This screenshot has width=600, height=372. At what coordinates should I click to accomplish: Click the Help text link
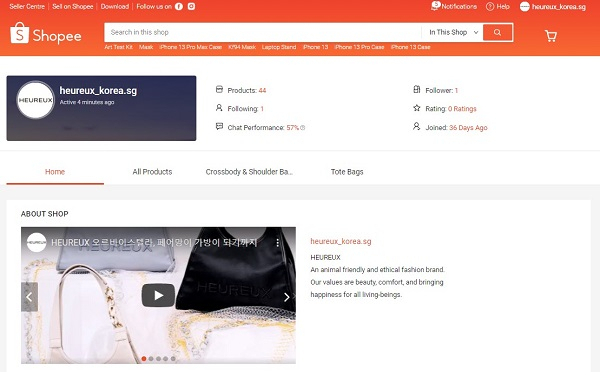pos(503,7)
